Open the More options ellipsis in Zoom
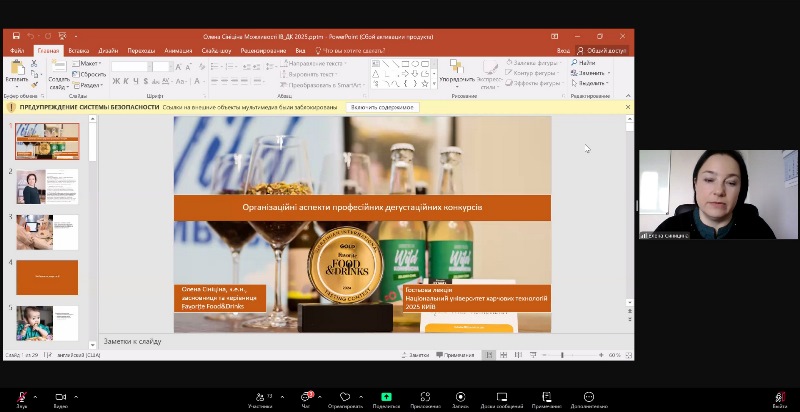Image resolution: width=800 pixels, height=412 pixels. tap(589, 397)
